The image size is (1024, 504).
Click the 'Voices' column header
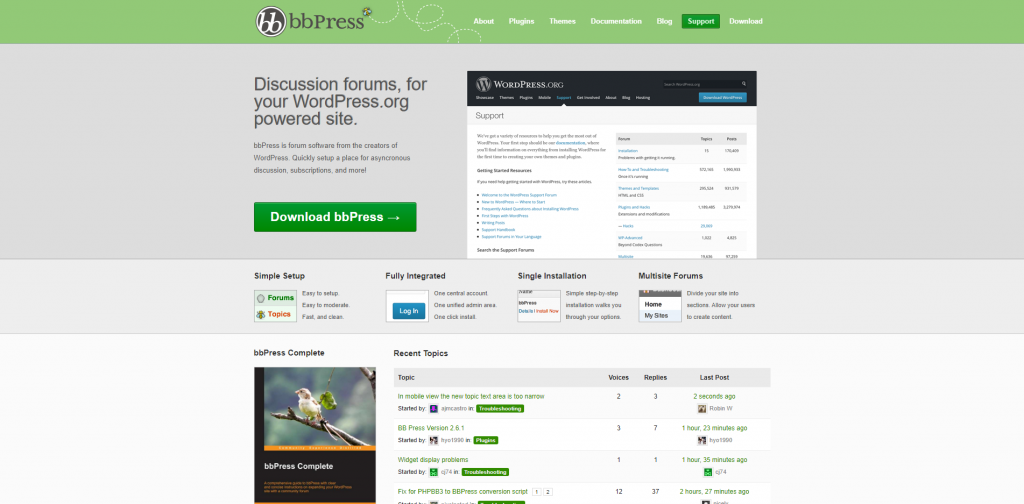pos(618,377)
